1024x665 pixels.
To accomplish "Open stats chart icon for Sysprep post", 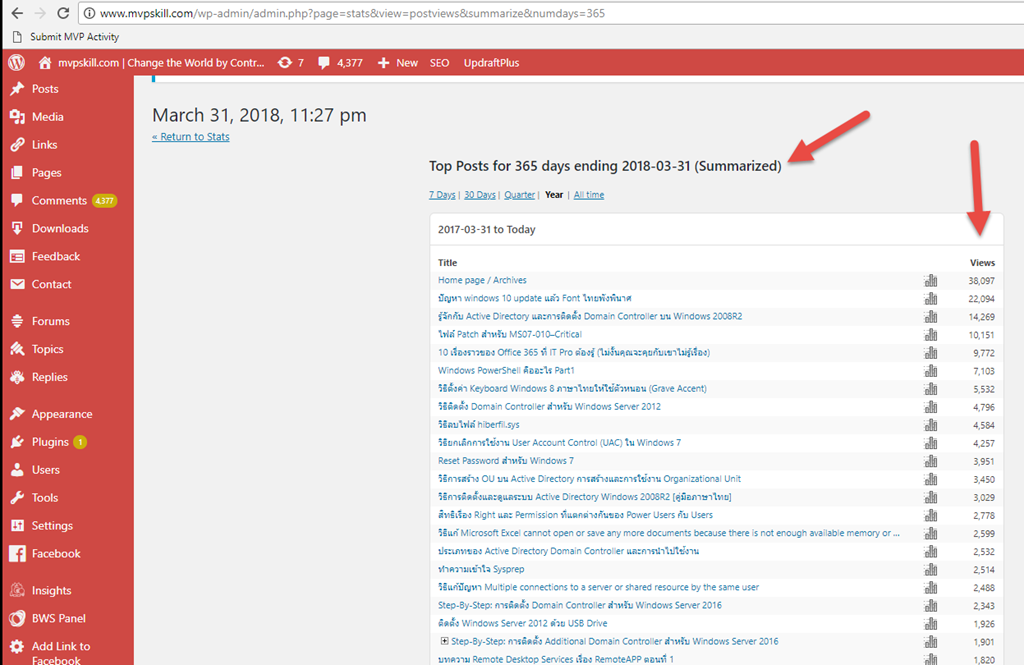I will (x=931, y=570).
